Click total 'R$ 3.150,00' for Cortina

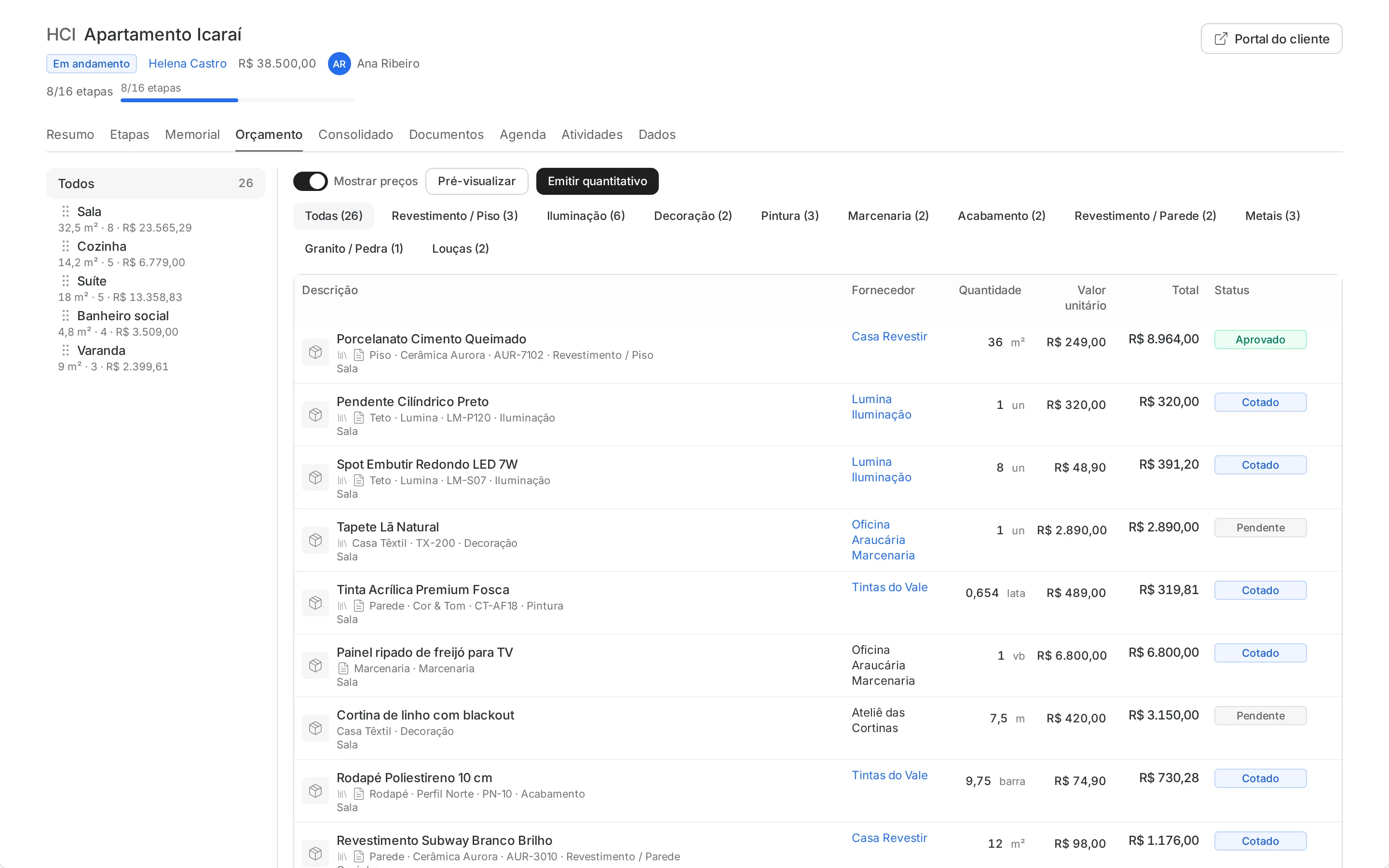tap(1163, 715)
